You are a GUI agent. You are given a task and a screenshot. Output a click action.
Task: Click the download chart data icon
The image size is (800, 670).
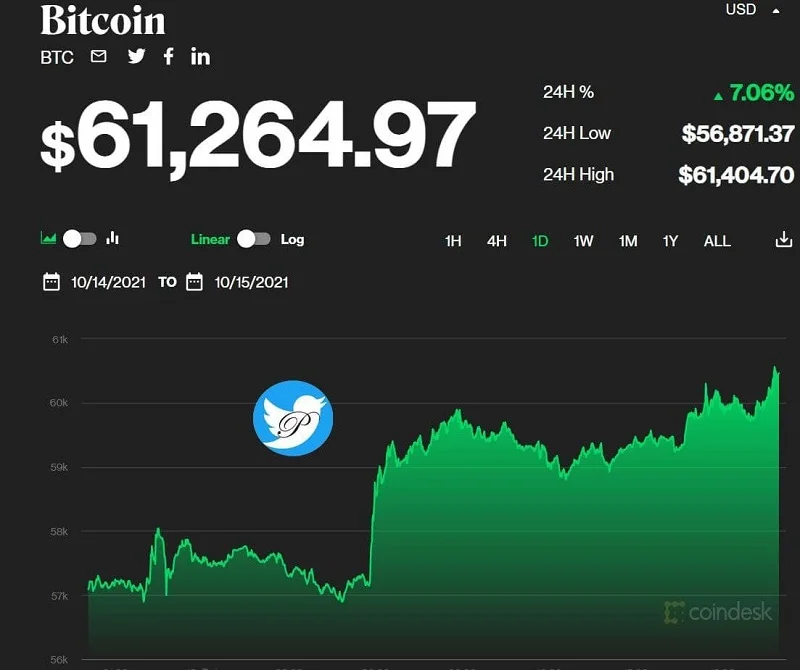tap(784, 239)
